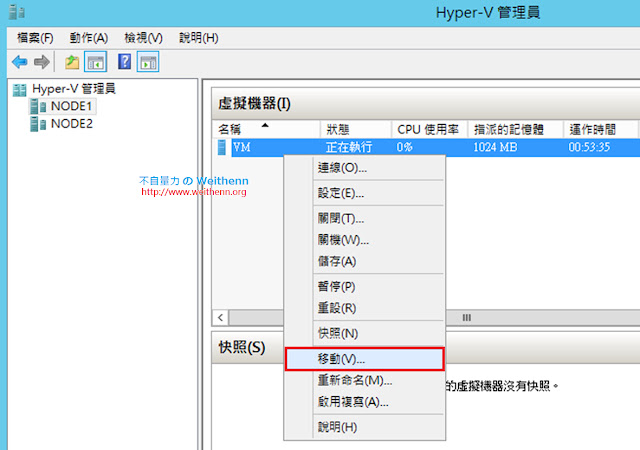Image resolution: width=640 pixels, height=450 pixels.
Task: Click the NODE1 server icon
Action: [38, 107]
